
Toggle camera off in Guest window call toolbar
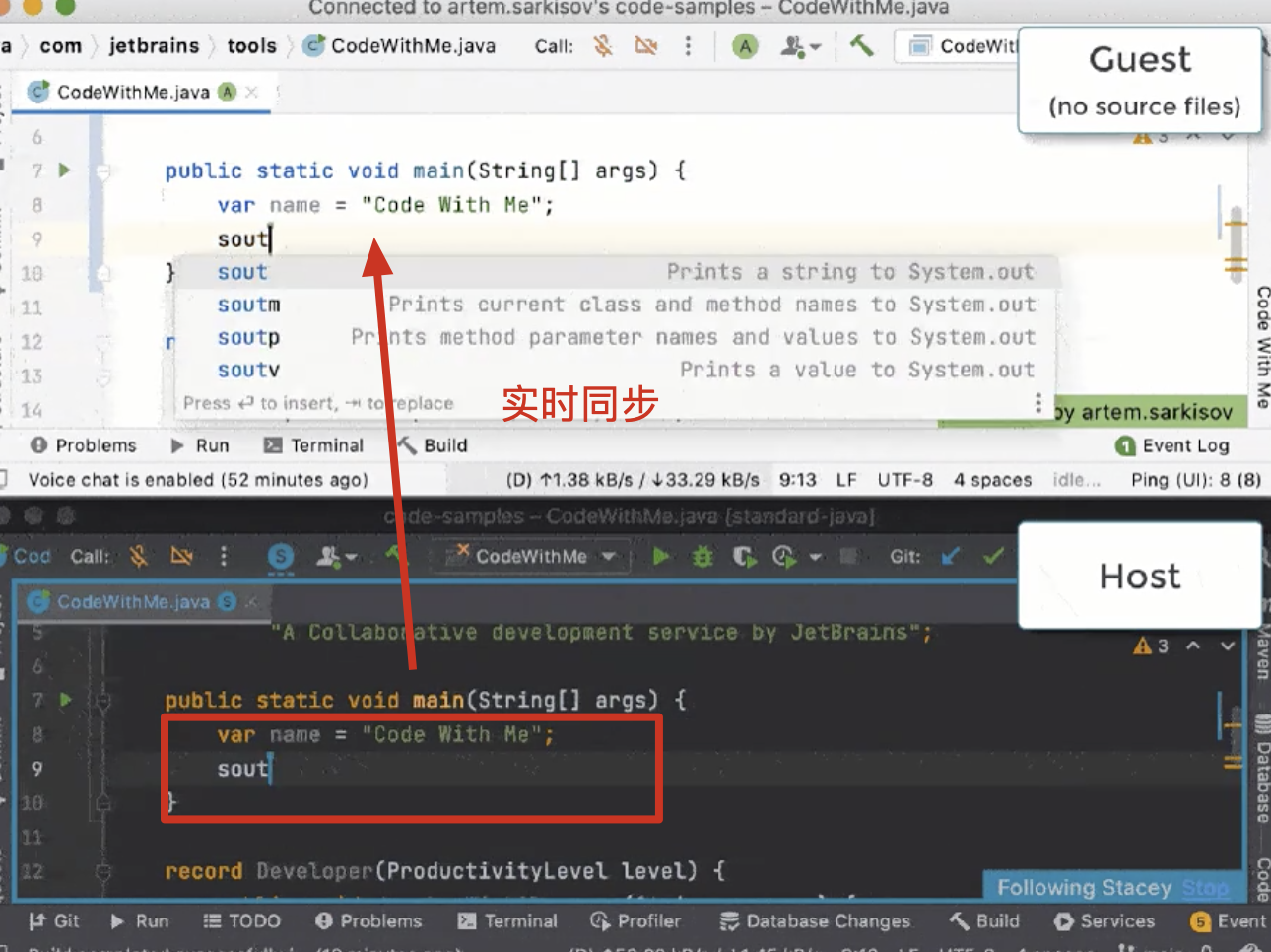(x=645, y=45)
